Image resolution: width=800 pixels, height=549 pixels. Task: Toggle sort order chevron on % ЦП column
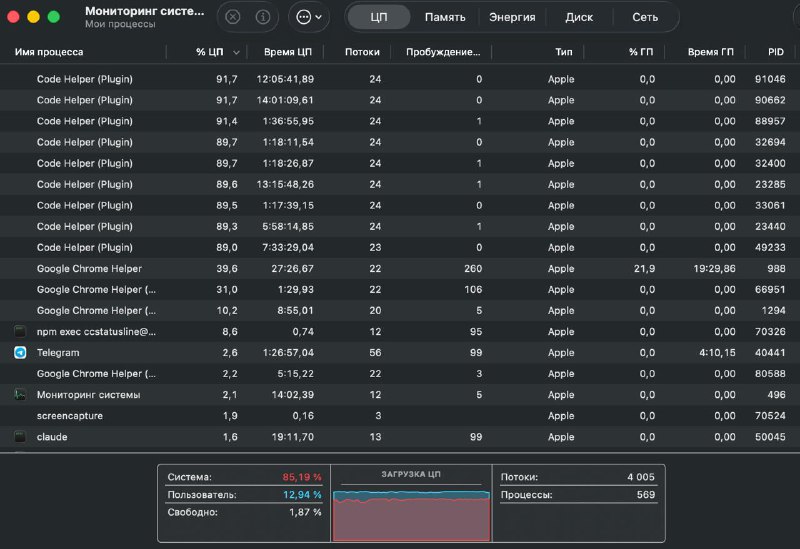pyautogui.click(x=236, y=52)
